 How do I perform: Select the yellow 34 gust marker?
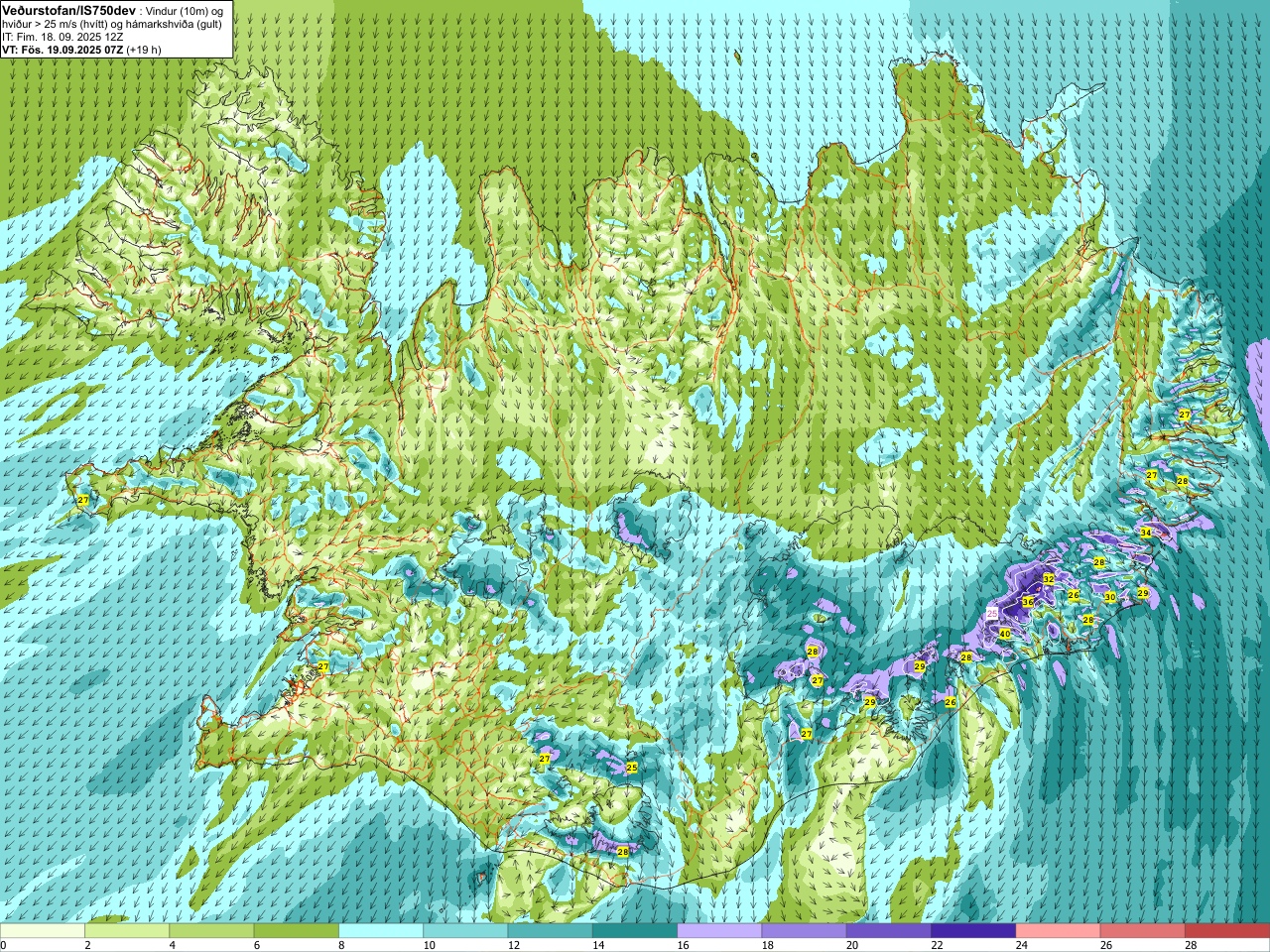click(1146, 533)
